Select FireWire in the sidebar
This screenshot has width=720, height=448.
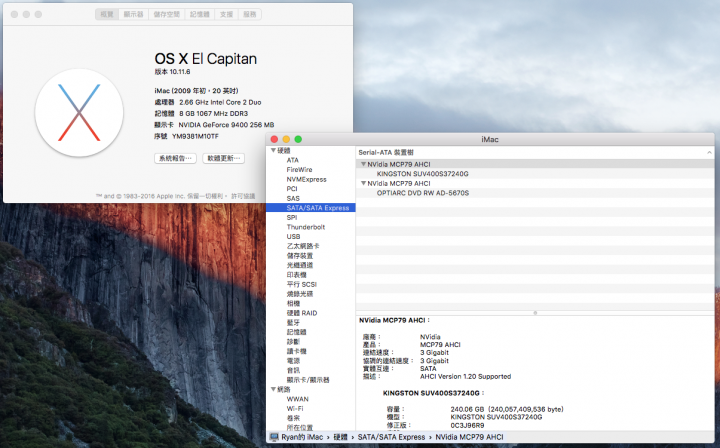299,170
